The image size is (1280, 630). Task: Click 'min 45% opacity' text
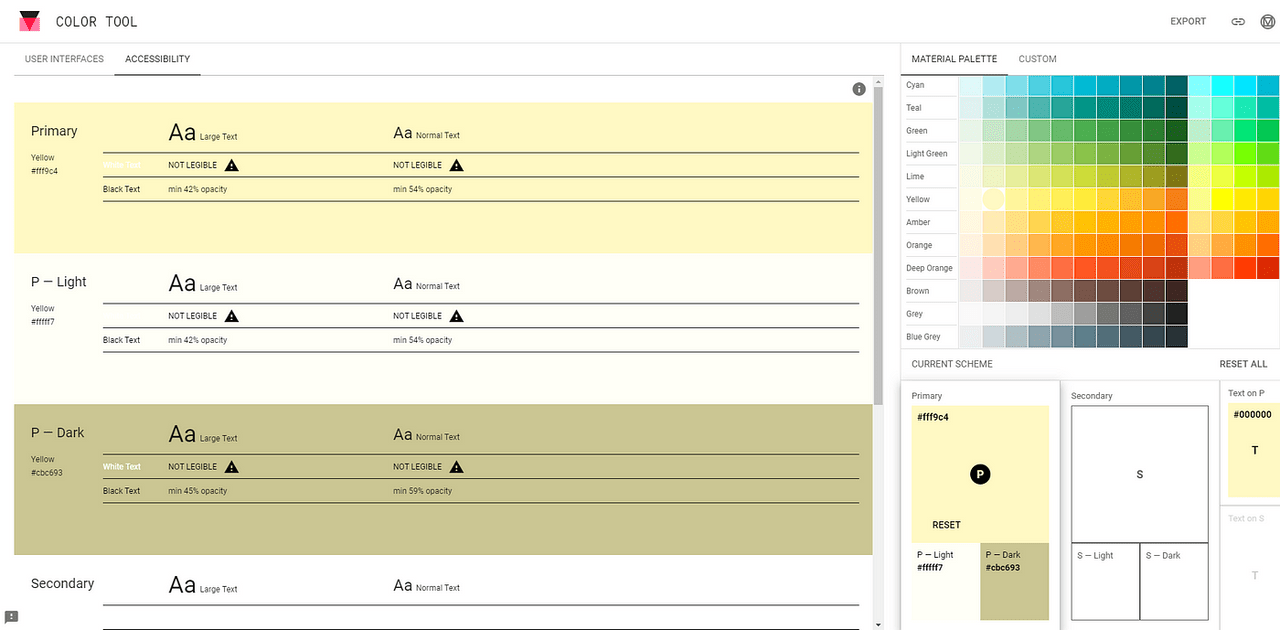197,491
